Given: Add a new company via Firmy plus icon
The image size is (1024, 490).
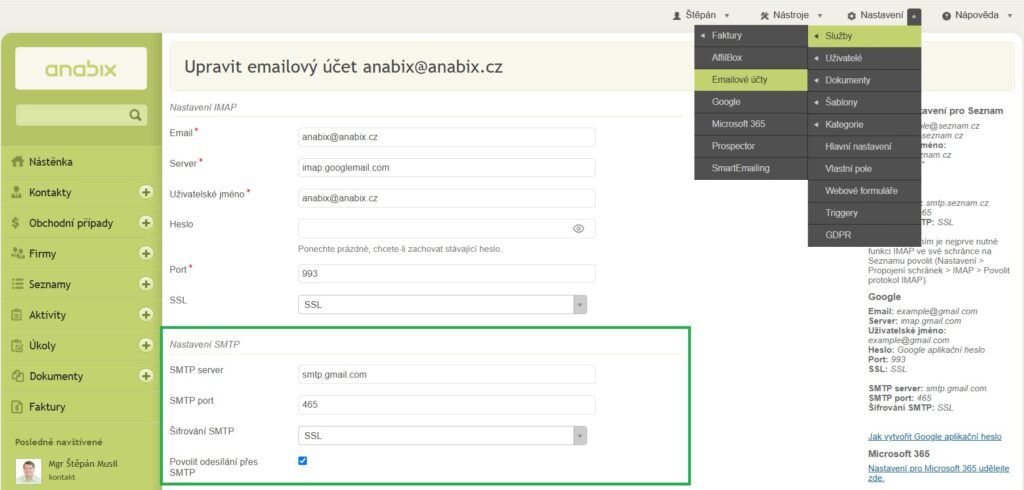Looking at the screenshot, I should [146, 253].
